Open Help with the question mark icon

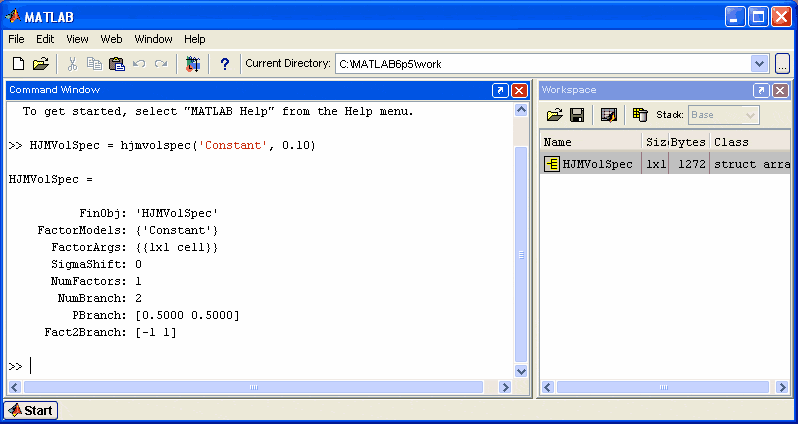224,64
